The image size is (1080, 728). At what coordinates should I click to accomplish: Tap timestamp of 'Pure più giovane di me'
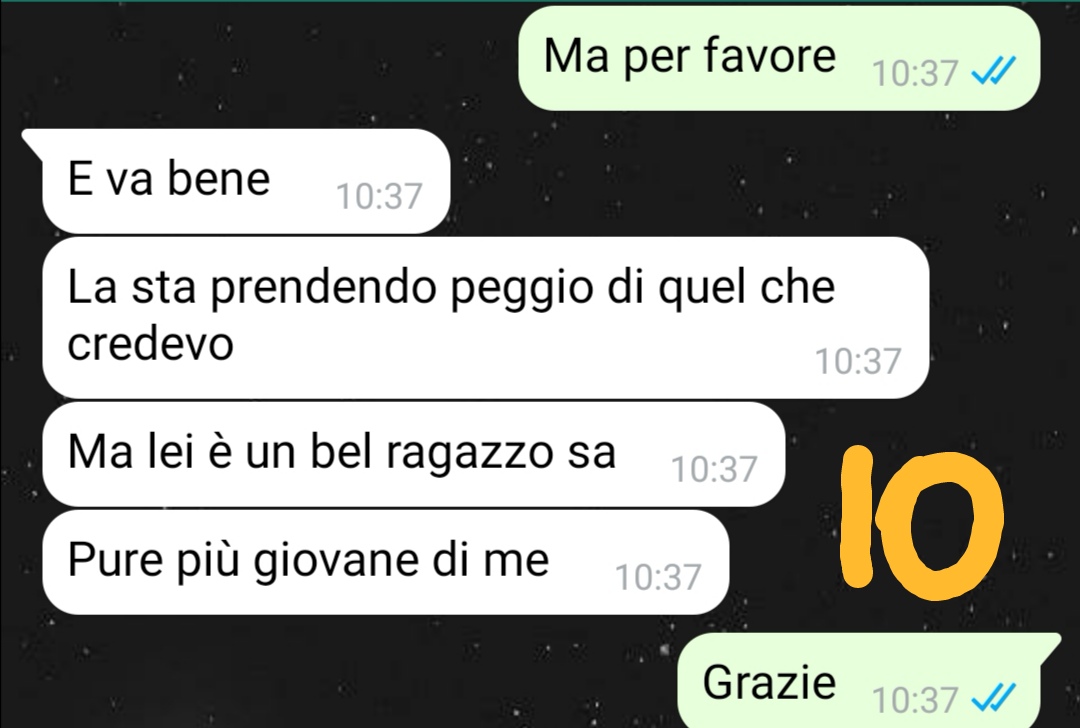(658, 577)
